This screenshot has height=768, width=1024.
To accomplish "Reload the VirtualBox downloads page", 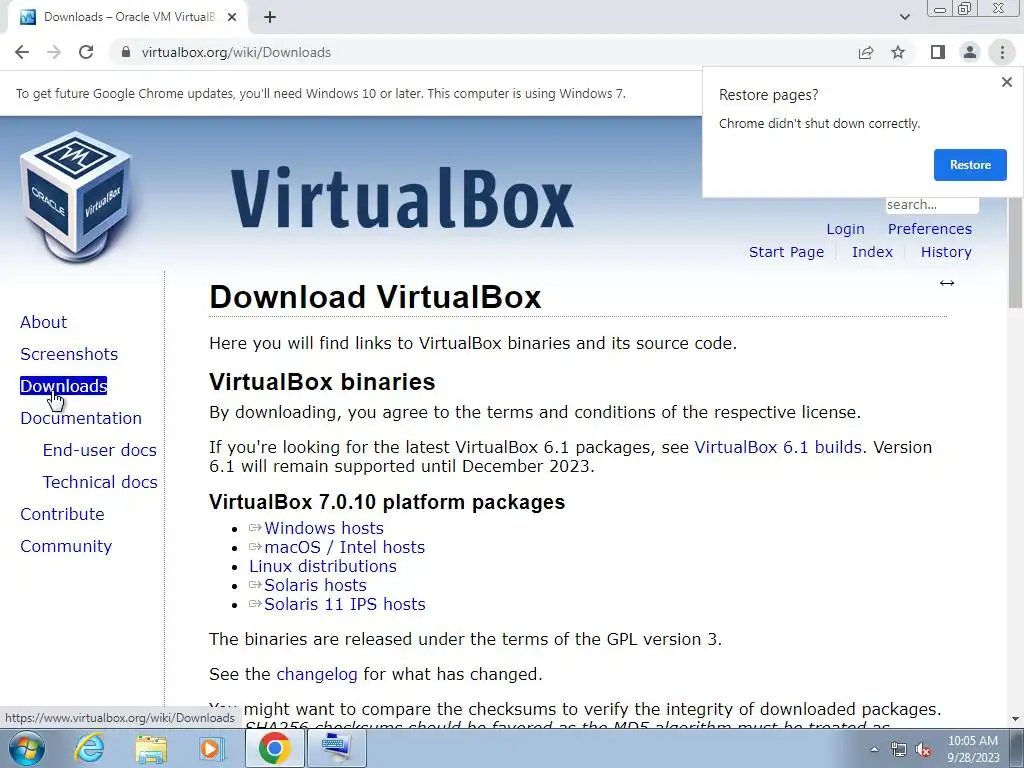I will (86, 52).
